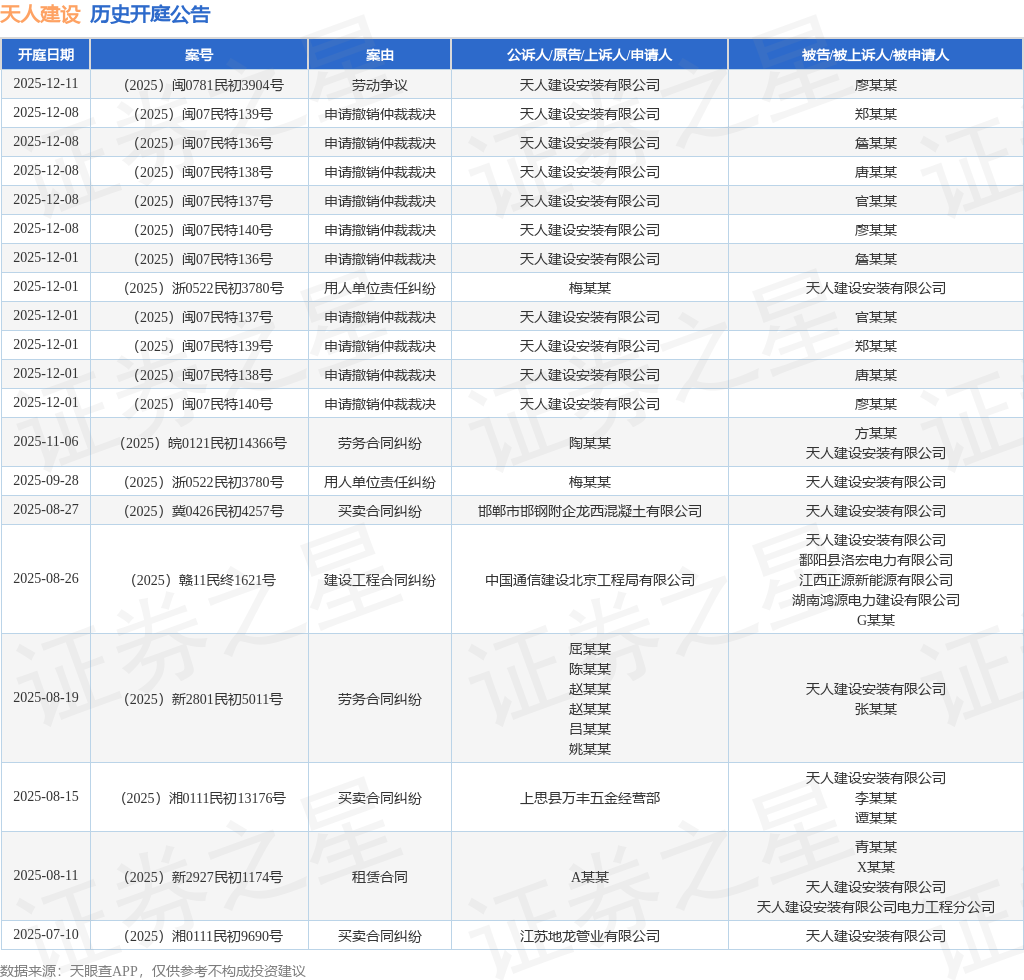
Task: Click the 历史开庭公告 heading
Action: click(150, 14)
